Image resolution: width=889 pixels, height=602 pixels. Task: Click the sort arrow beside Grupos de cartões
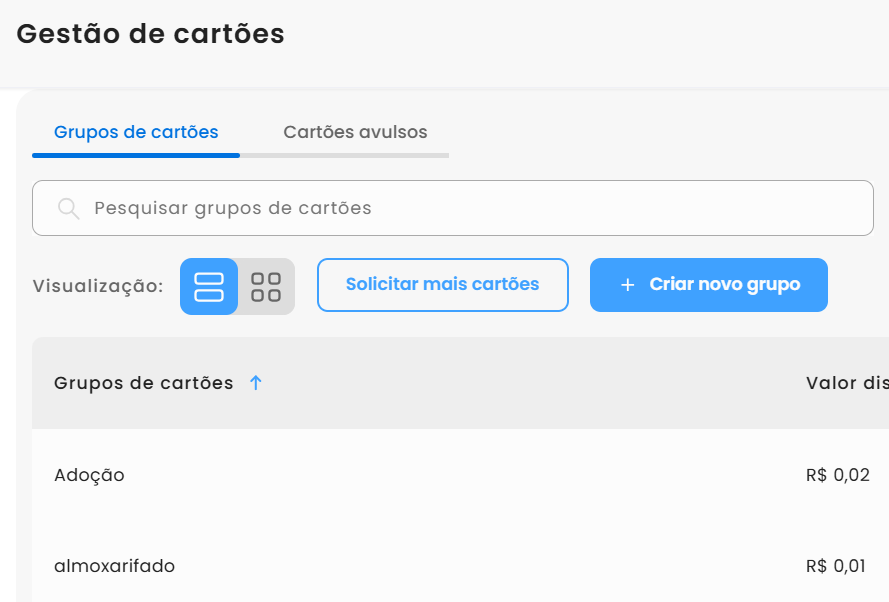tap(256, 383)
